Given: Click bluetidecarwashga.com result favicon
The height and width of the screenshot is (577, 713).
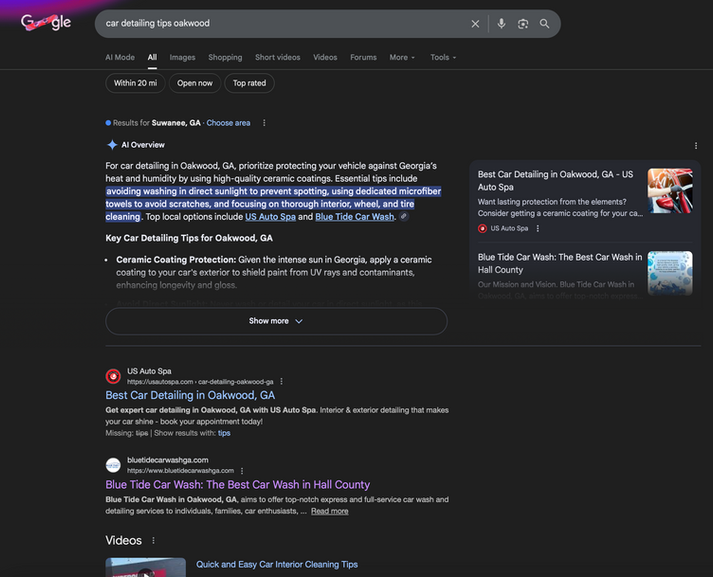Looking at the screenshot, I should pyautogui.click(x=113, y=465).
